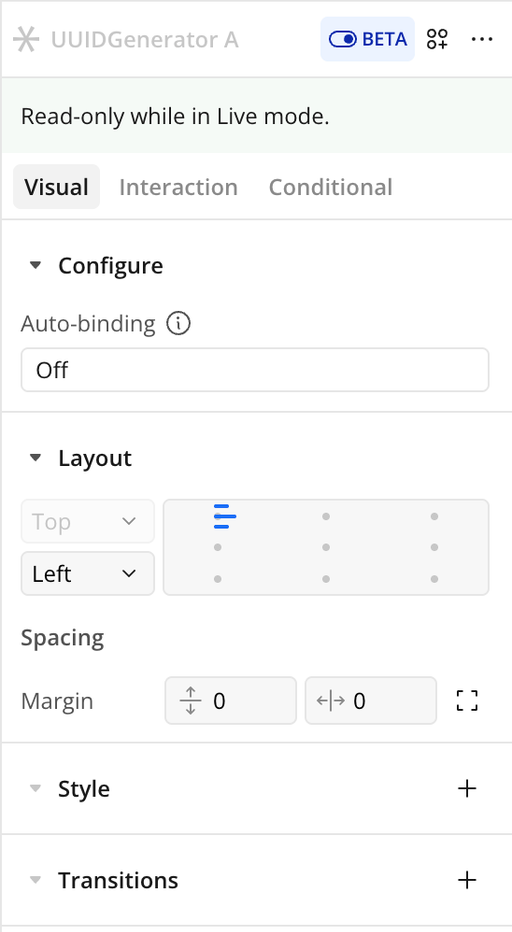Select center-center alignment dot in grid
This screenshot has width=512, height=932.
[x=326, y=547]
